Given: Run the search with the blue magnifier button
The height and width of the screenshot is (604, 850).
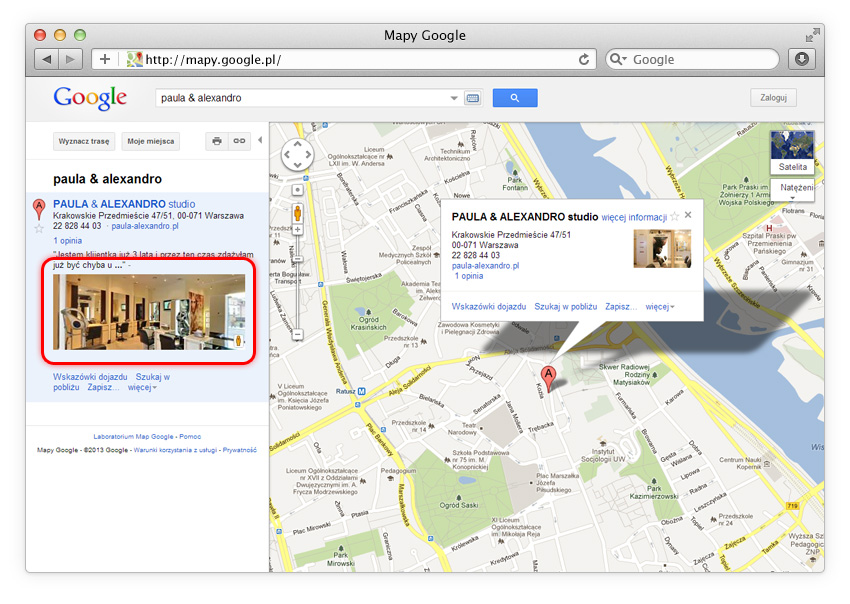Looking at the screenshot, I should click(515, 98).
